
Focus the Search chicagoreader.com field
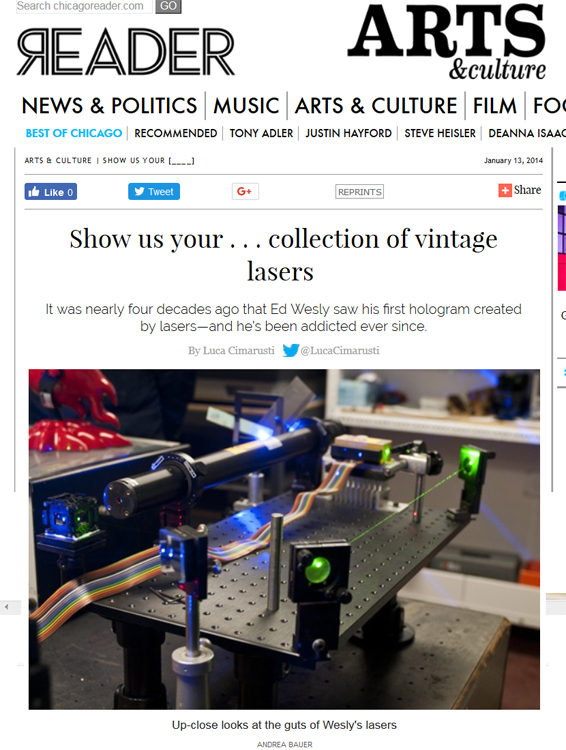click(x=84, y=6)
